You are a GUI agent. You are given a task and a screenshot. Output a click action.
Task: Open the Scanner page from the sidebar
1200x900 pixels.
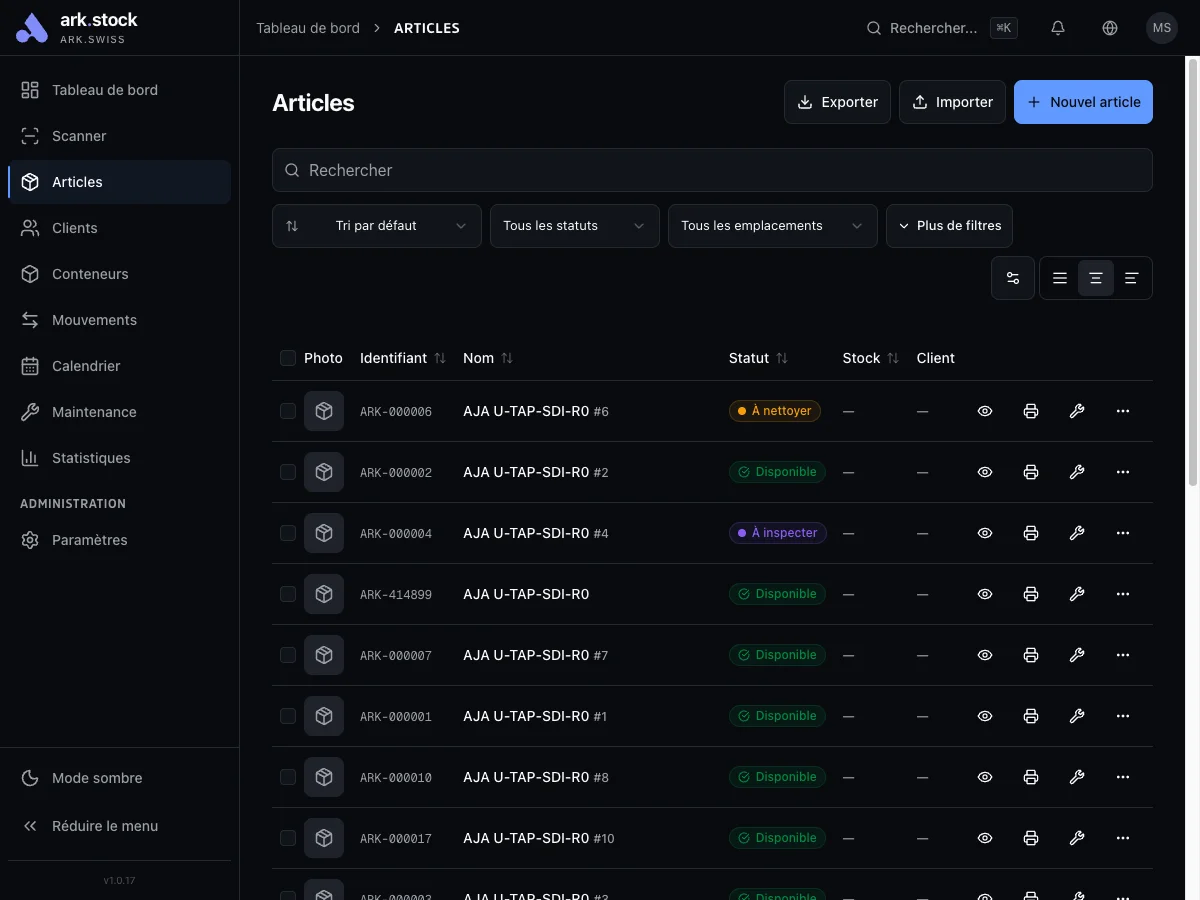click(80, 135)
